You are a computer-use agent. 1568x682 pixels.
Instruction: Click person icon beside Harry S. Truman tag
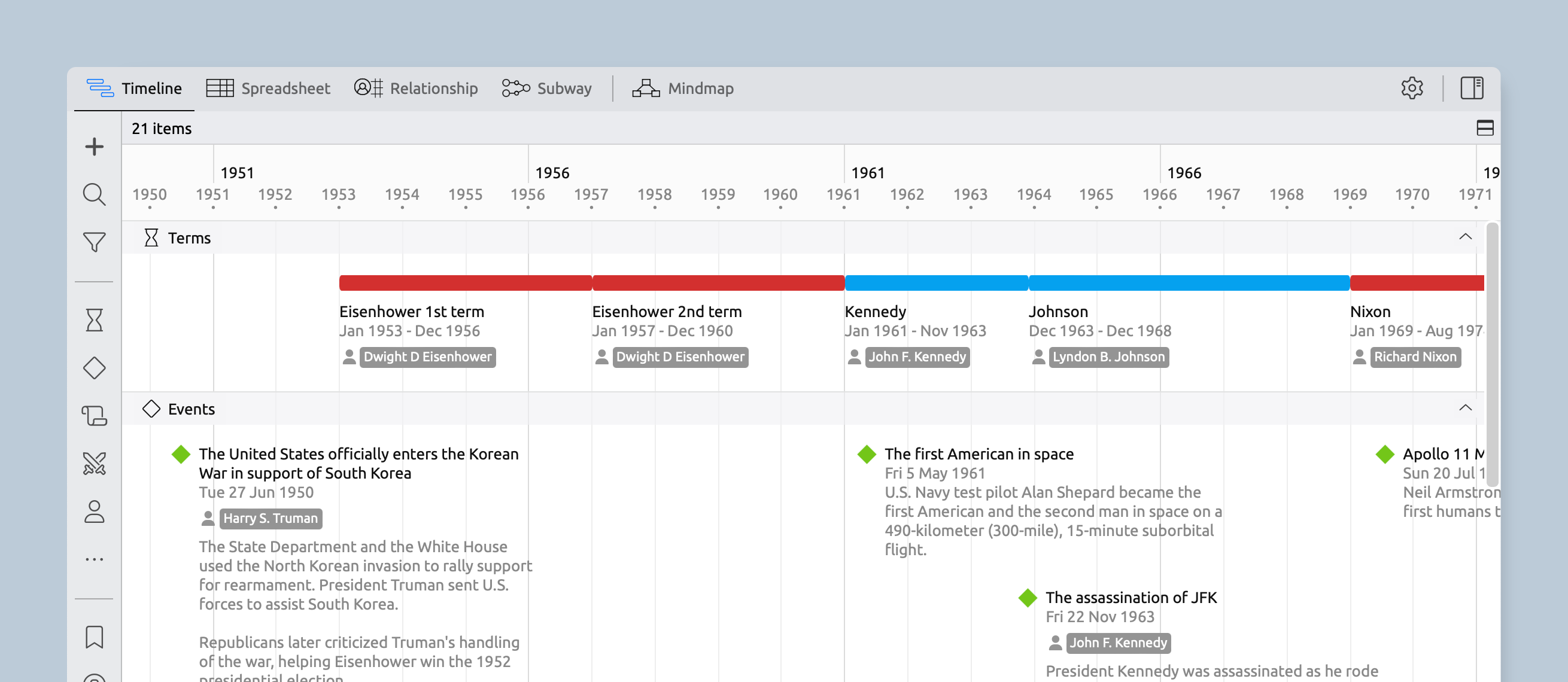pos(208,518)
